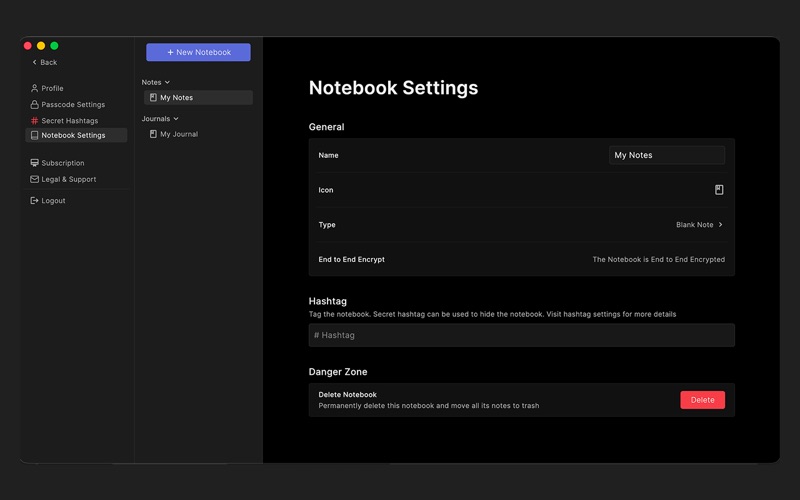Click the Legal & Support envelope icon

pos(34,179)
